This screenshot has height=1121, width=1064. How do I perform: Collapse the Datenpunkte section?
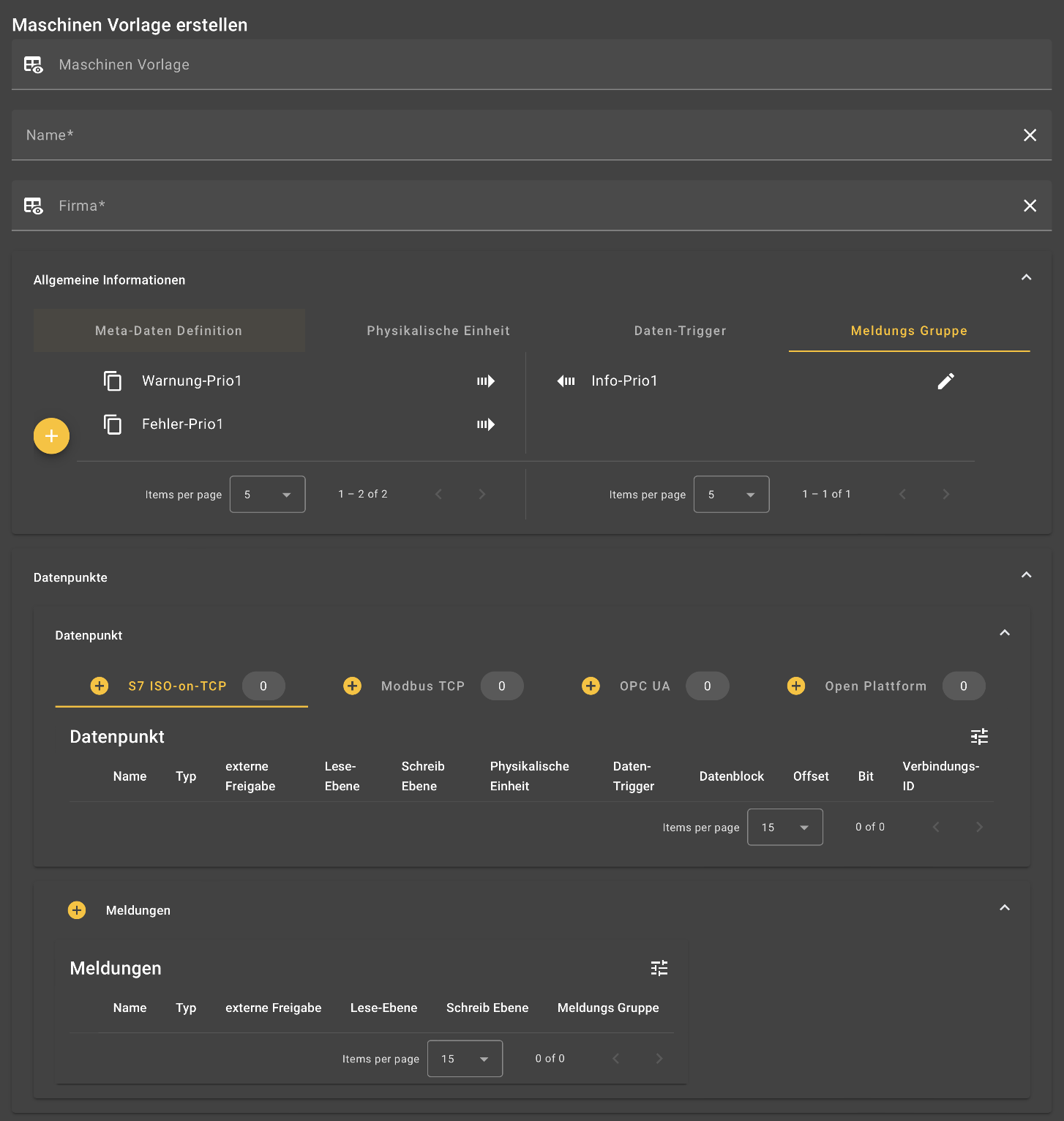point(1026,575)
